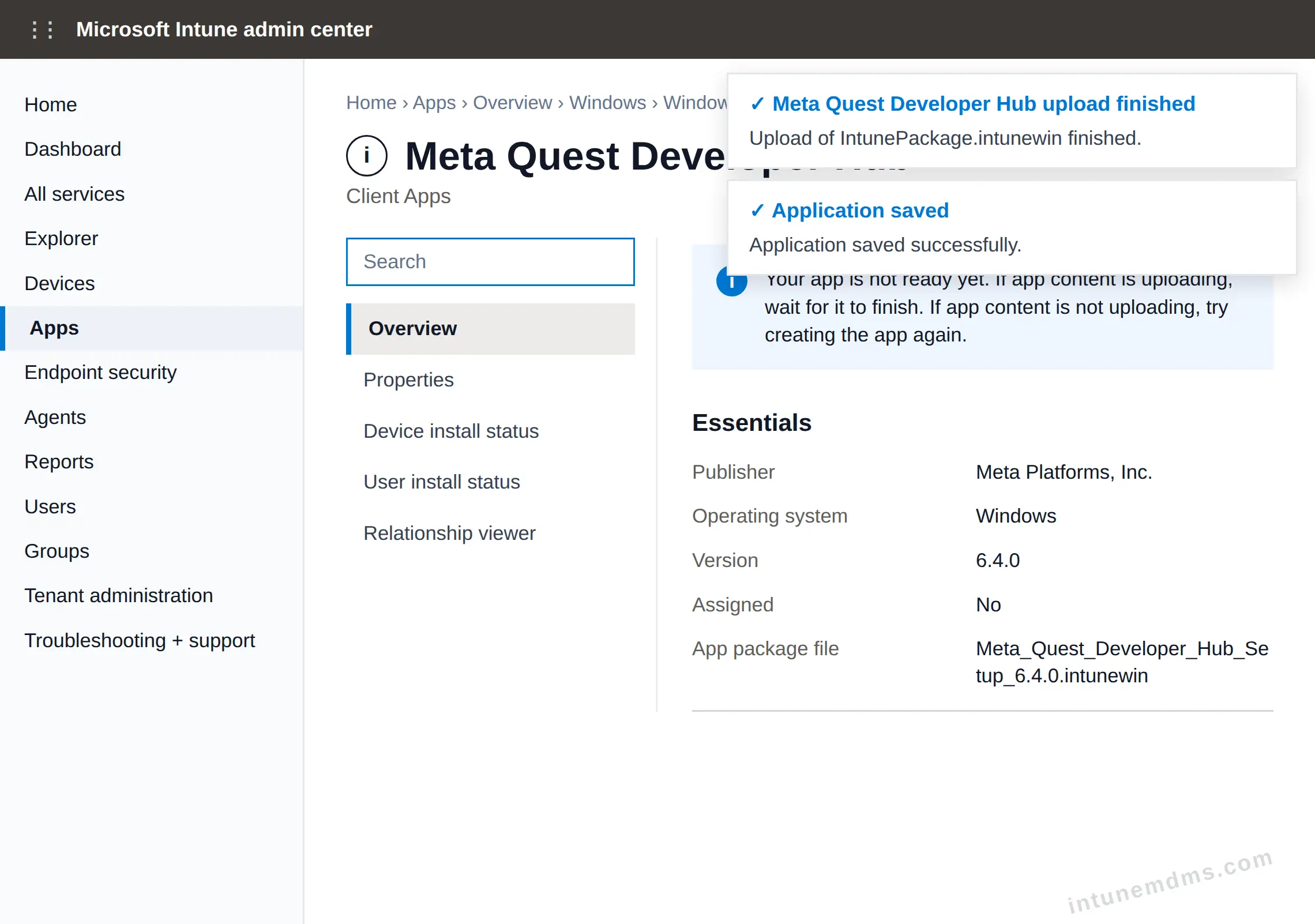
Task: Click the Overview breadcrumb link
Action: point(513,103)
